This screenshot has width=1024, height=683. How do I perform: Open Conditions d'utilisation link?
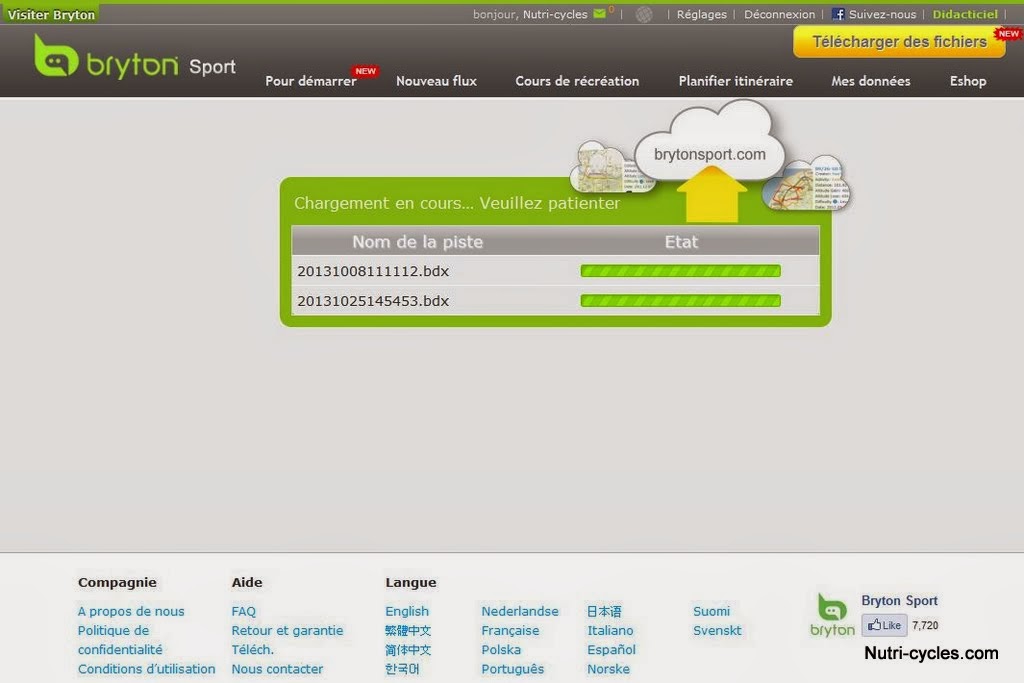(146, 669)
